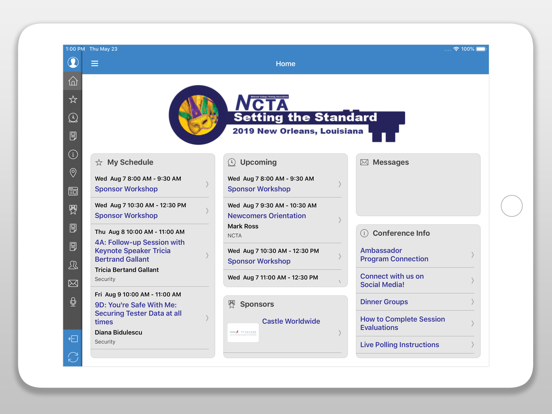The width and height of the screenshot is (552, 414).
Task: Expand chevron for Connect with us on Social Media
Action: click(x=472, y=281)
